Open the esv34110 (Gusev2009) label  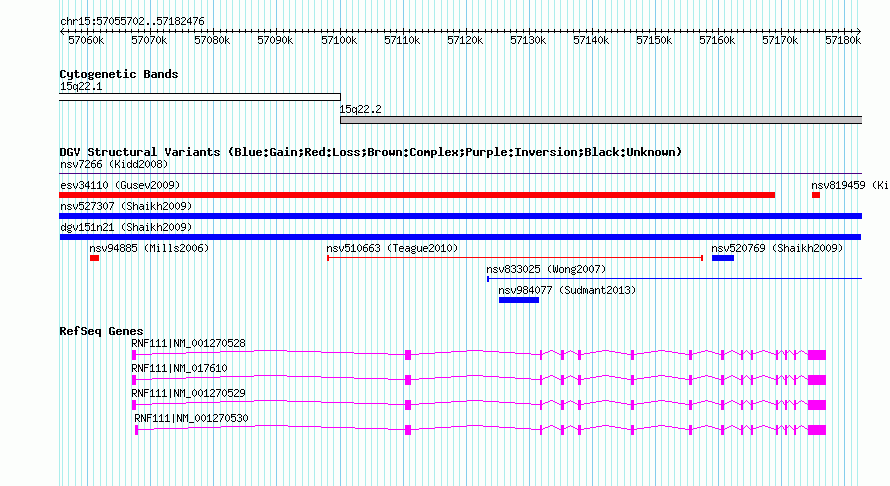click(x=120, y=185)
